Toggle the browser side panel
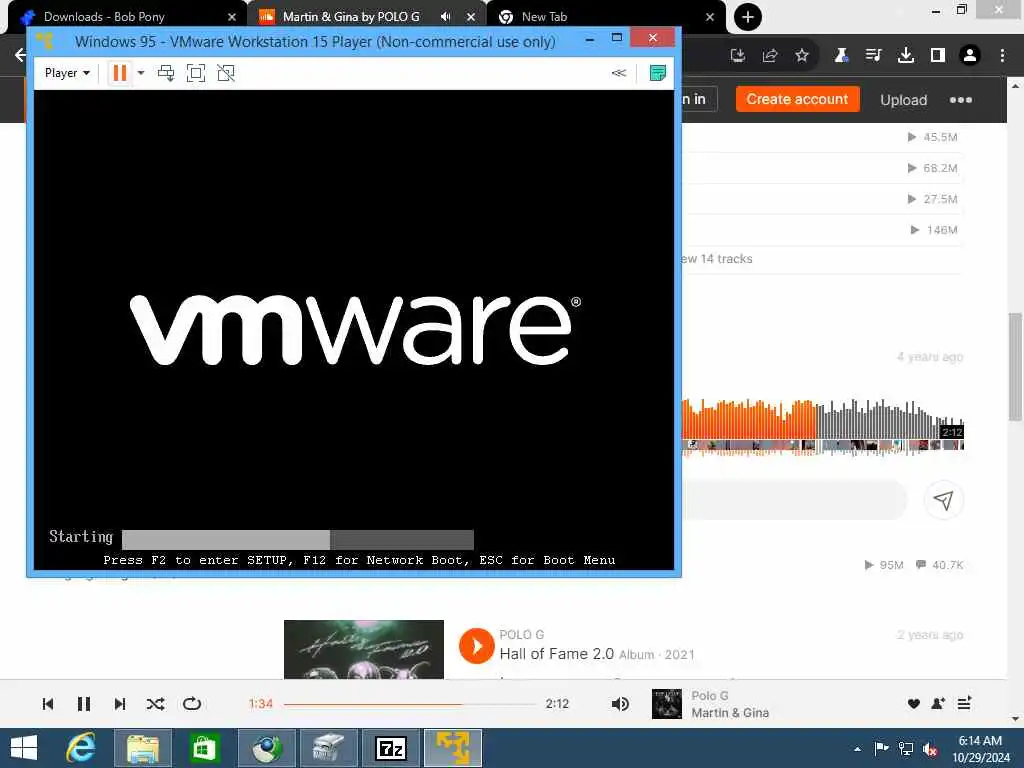 coord(938,56)
